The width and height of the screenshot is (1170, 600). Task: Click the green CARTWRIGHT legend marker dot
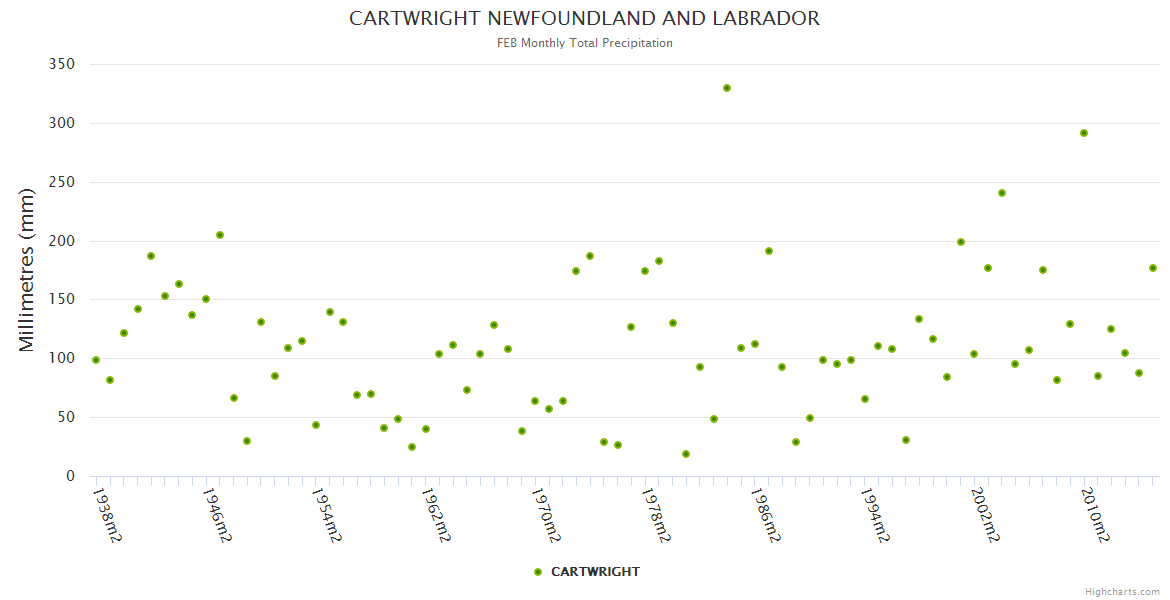(x=538, y=572)
